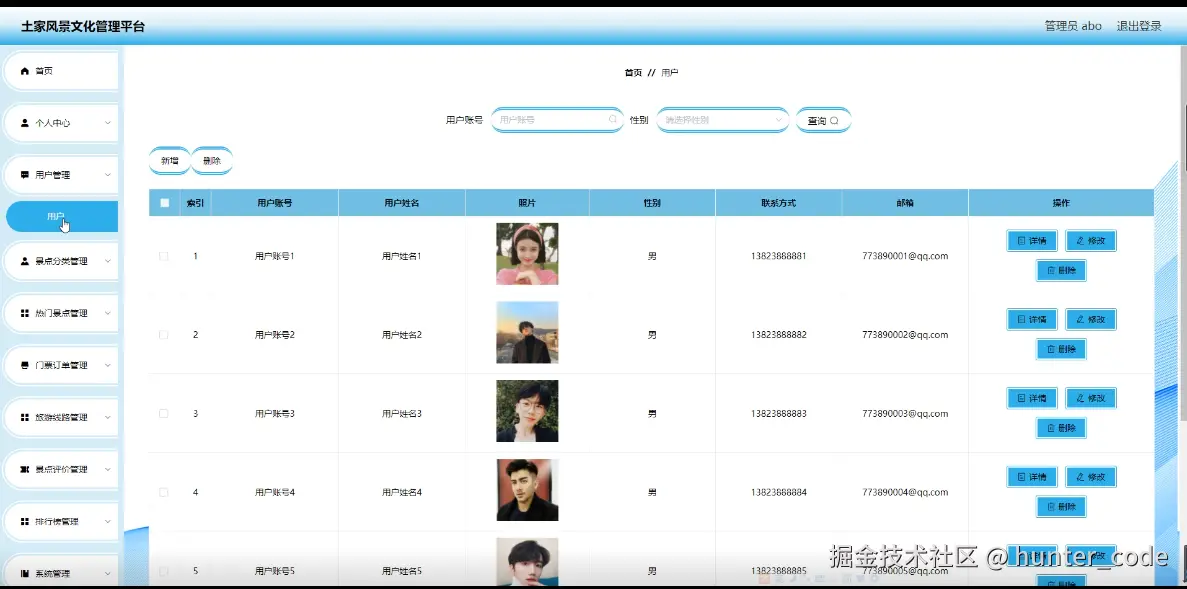Click the batch 删除 button above the table

pos(212,160)
